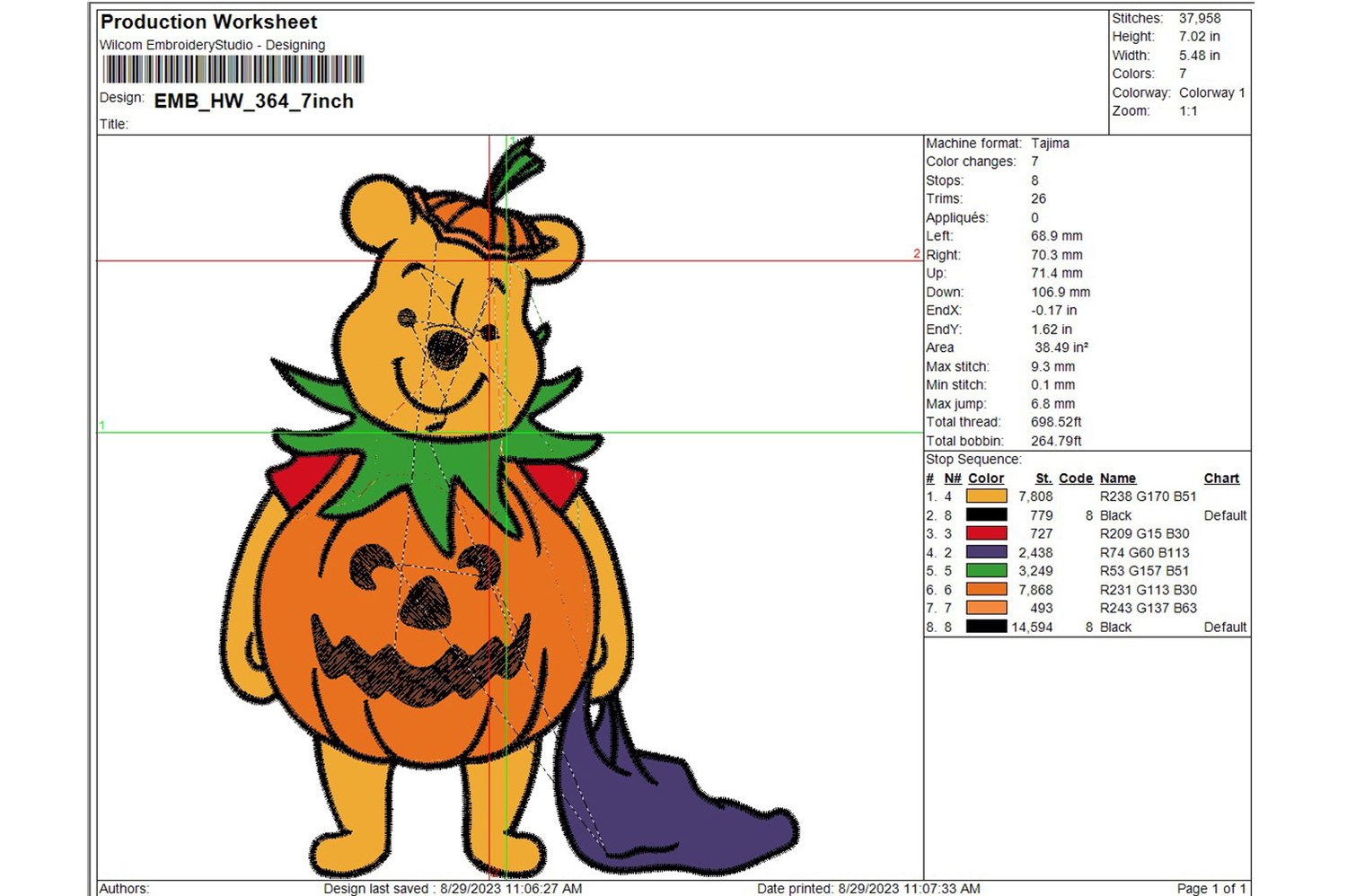1347x896 pixels.
Task: Click the down value '106.9 mm'
Action: point(1061,292)
